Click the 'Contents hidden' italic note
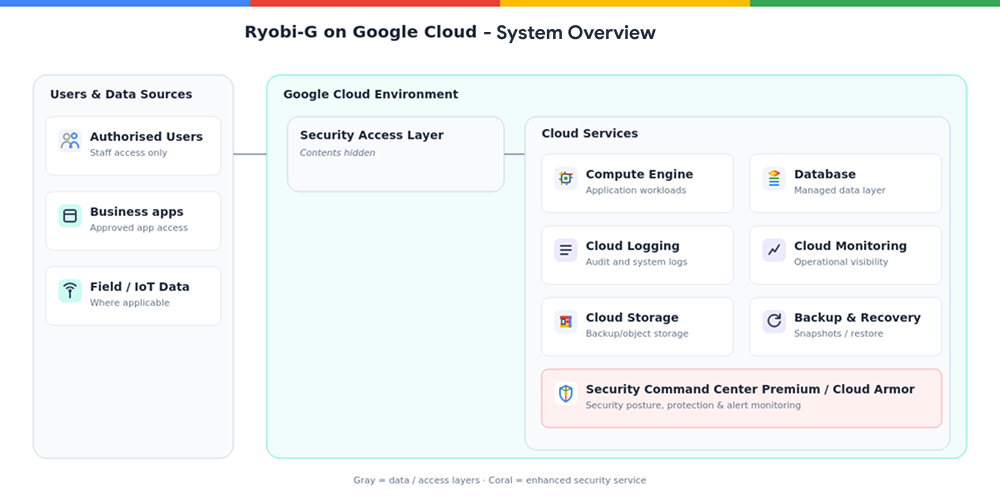This screenshot has width=1000, height=497. pyautogui.click(x=337, y=152)
